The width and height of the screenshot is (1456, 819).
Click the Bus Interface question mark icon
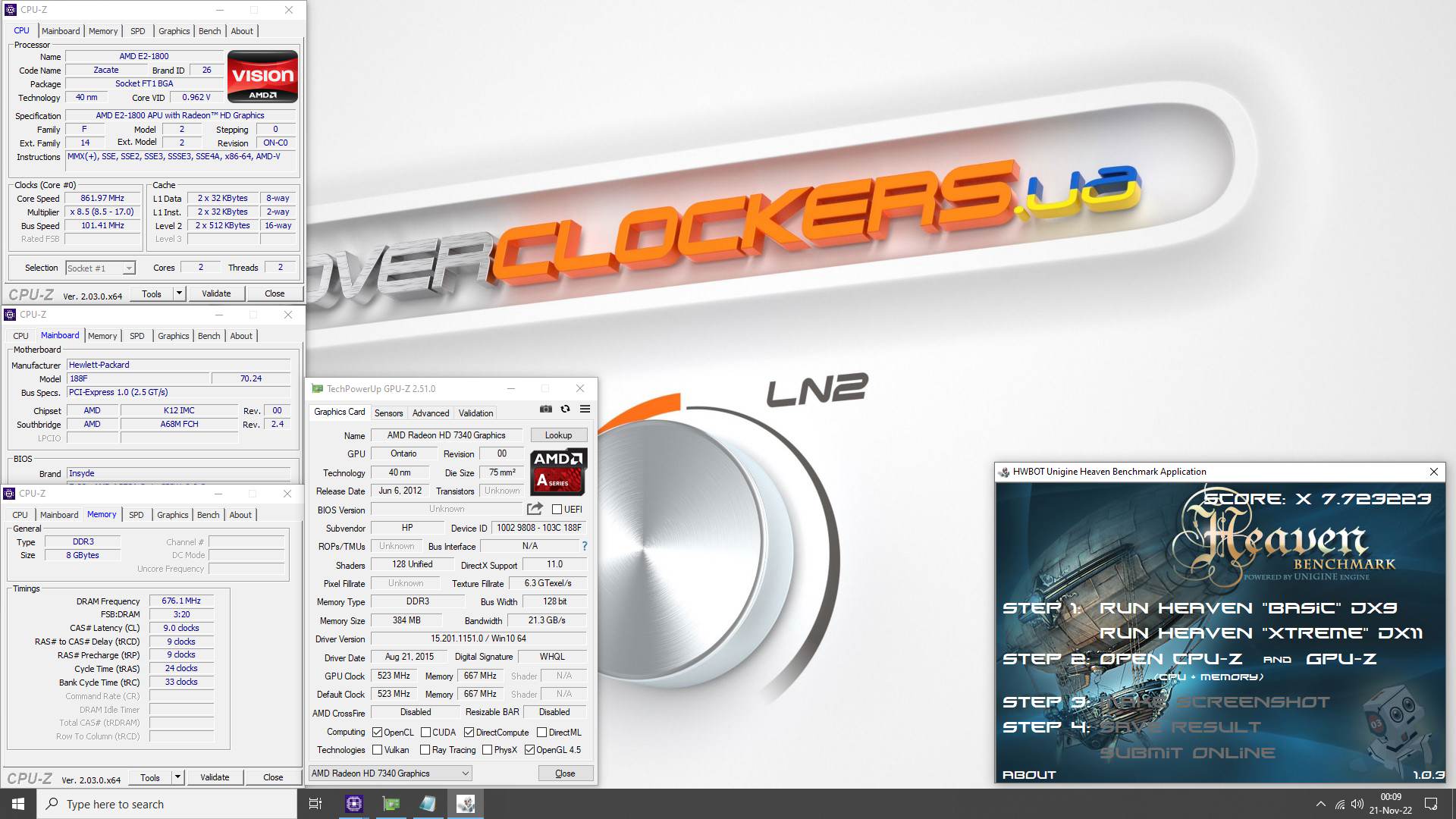point(584,546)
